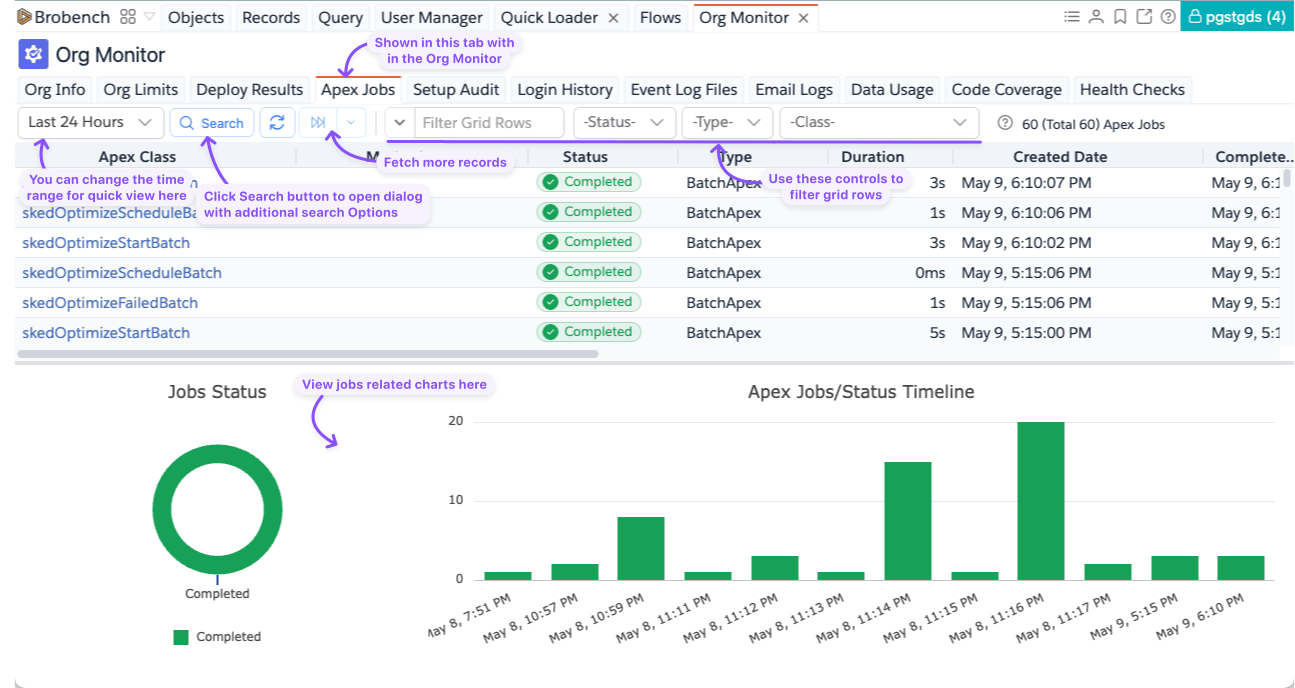This screenshot has height=688, width=1295.
Task: Focus the Filter Grid Rows input
Action: click(x=489, y=123)
